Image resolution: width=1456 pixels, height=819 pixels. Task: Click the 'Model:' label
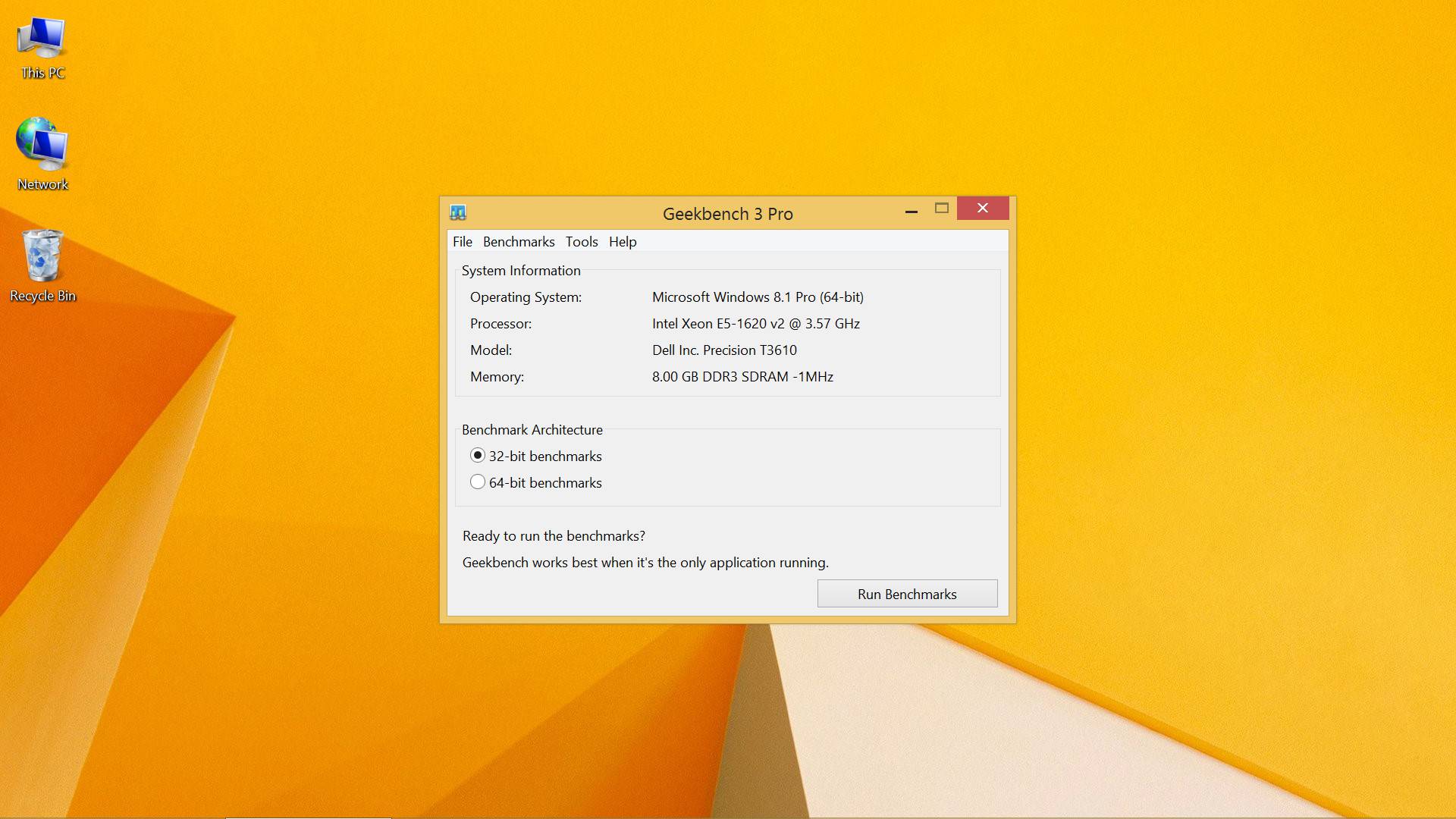[x=491, y=350]
